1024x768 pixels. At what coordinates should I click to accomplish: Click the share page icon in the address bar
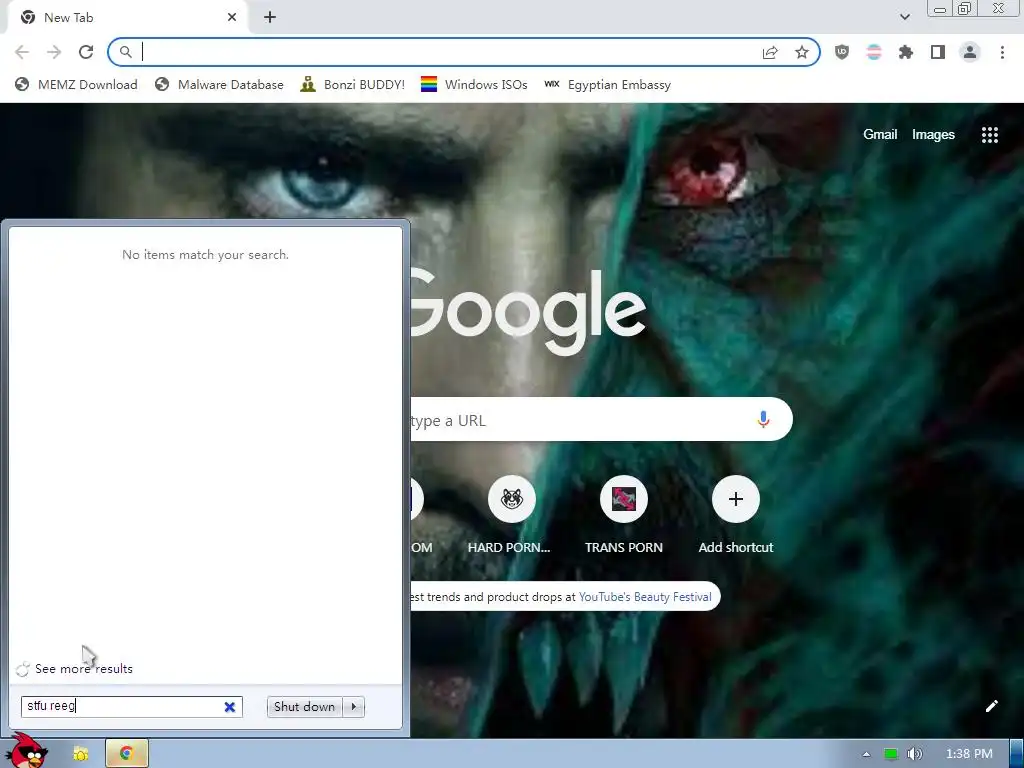[770, 52]
